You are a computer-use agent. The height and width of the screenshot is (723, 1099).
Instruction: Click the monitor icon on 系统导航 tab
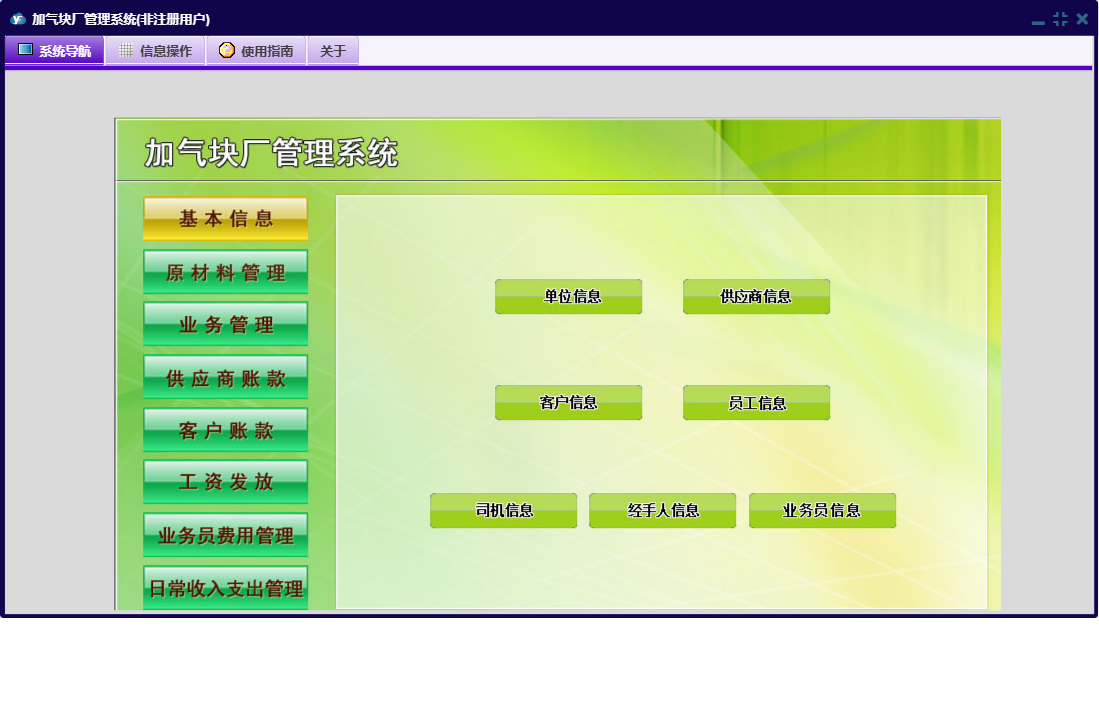(x=25, y=50)
